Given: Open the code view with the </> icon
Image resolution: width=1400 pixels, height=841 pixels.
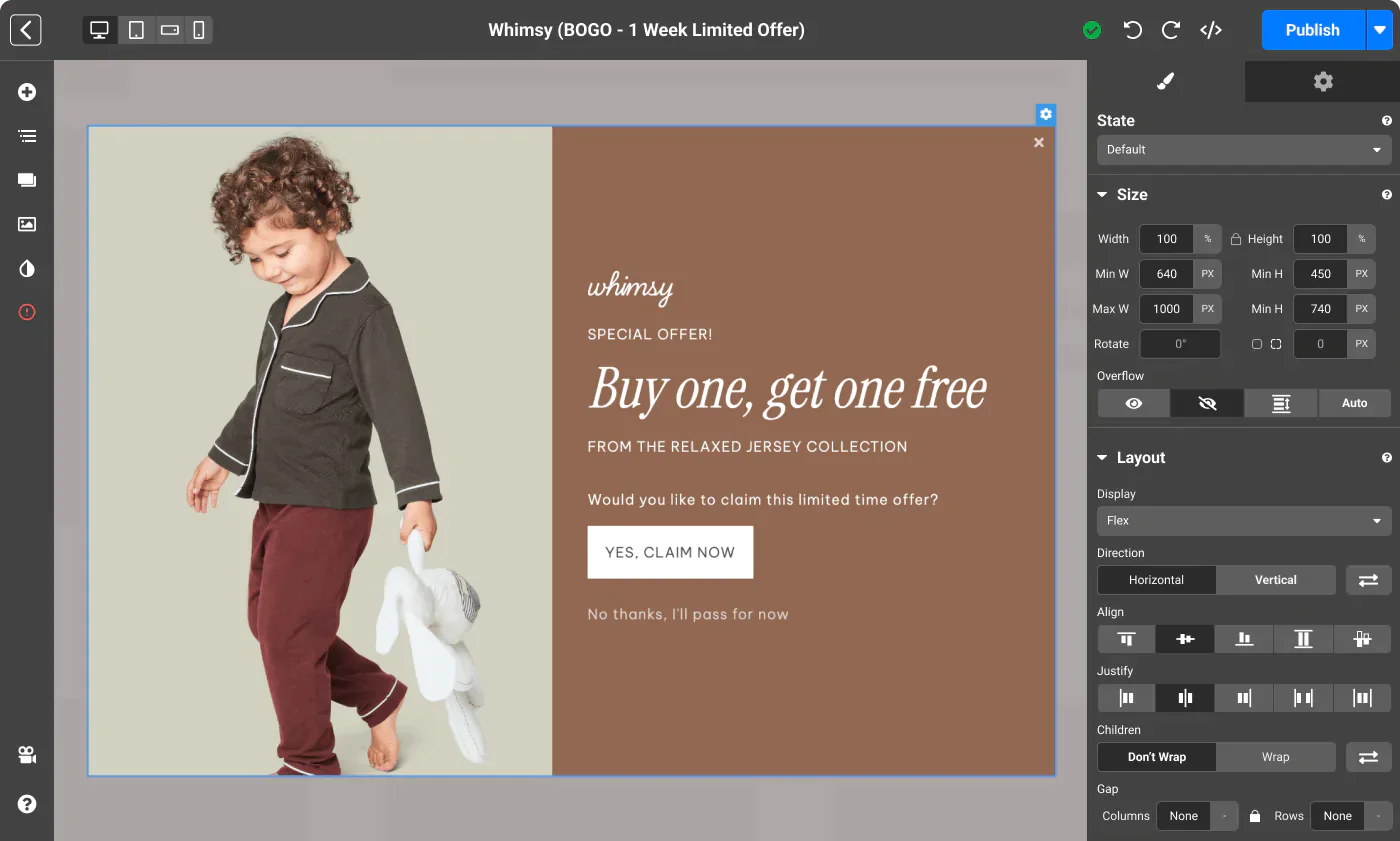Looking at the screenshot, I should 1211,30.
